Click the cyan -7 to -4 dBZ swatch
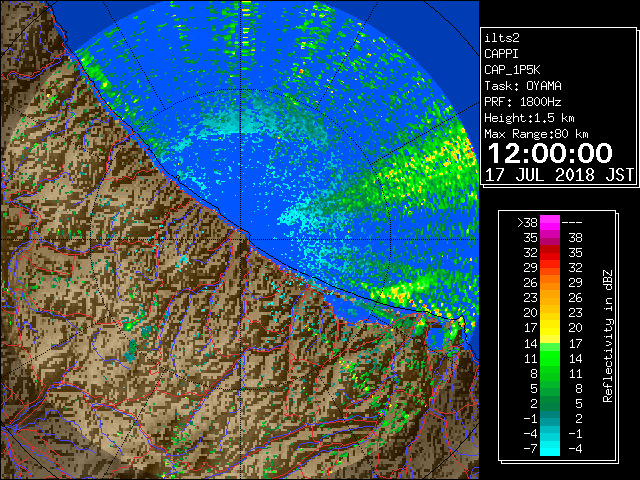Viewport: 640px width, 480px height. point(550,448)
